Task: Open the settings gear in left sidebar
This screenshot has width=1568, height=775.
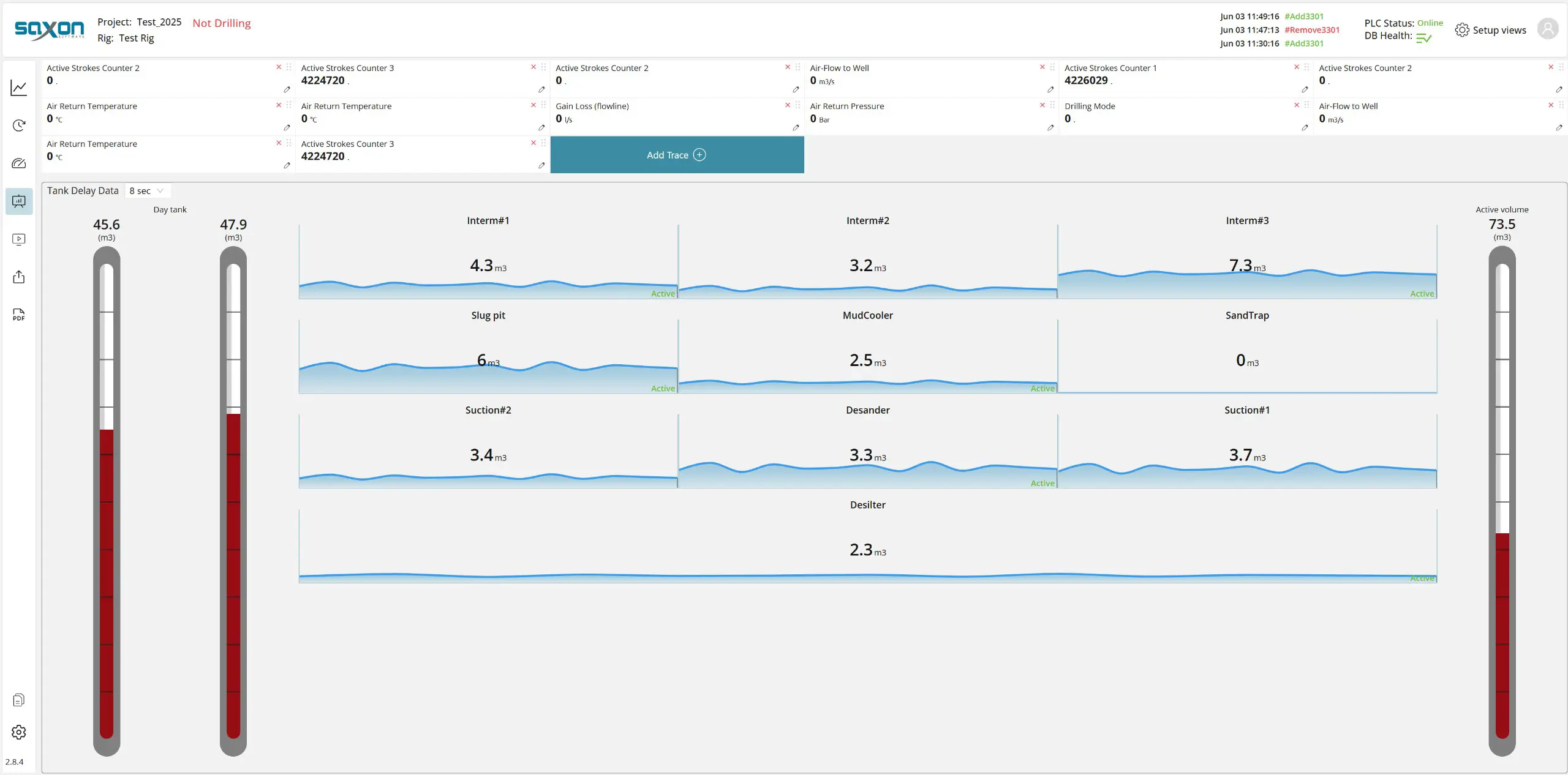Action: click(19, 732)
